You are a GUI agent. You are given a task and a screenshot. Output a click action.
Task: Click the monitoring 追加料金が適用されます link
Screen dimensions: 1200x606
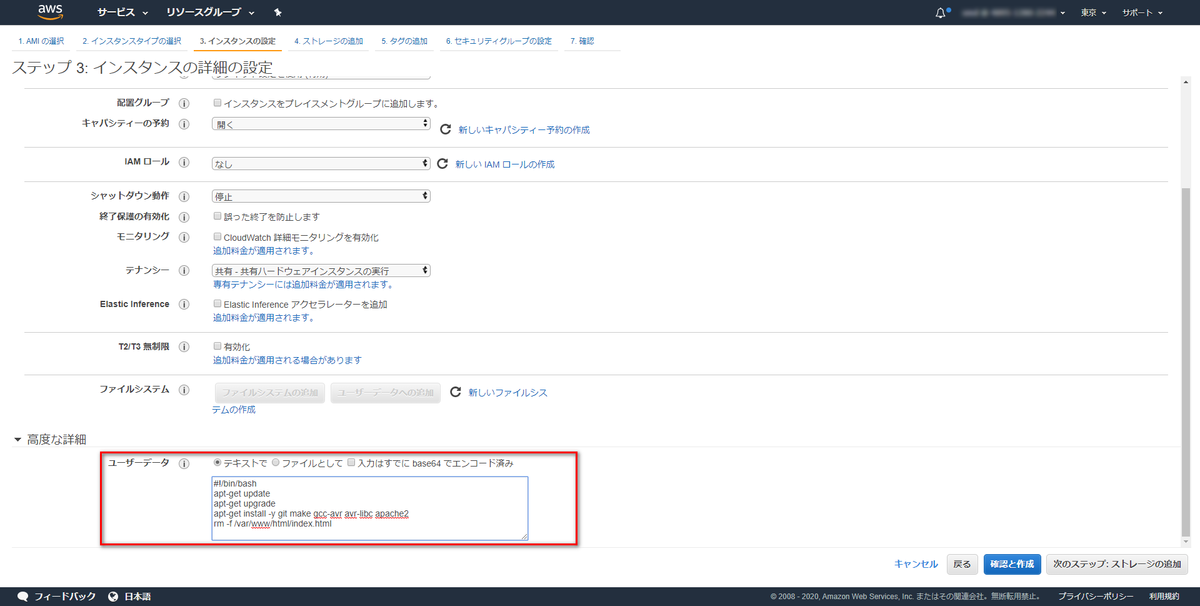263,251
